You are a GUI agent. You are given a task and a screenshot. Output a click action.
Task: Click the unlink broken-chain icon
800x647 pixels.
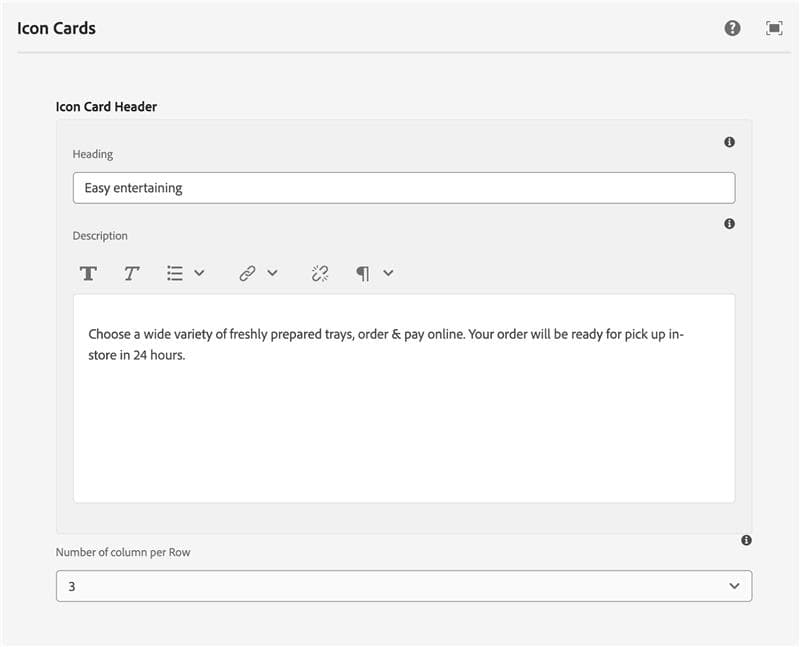[320, 273]
